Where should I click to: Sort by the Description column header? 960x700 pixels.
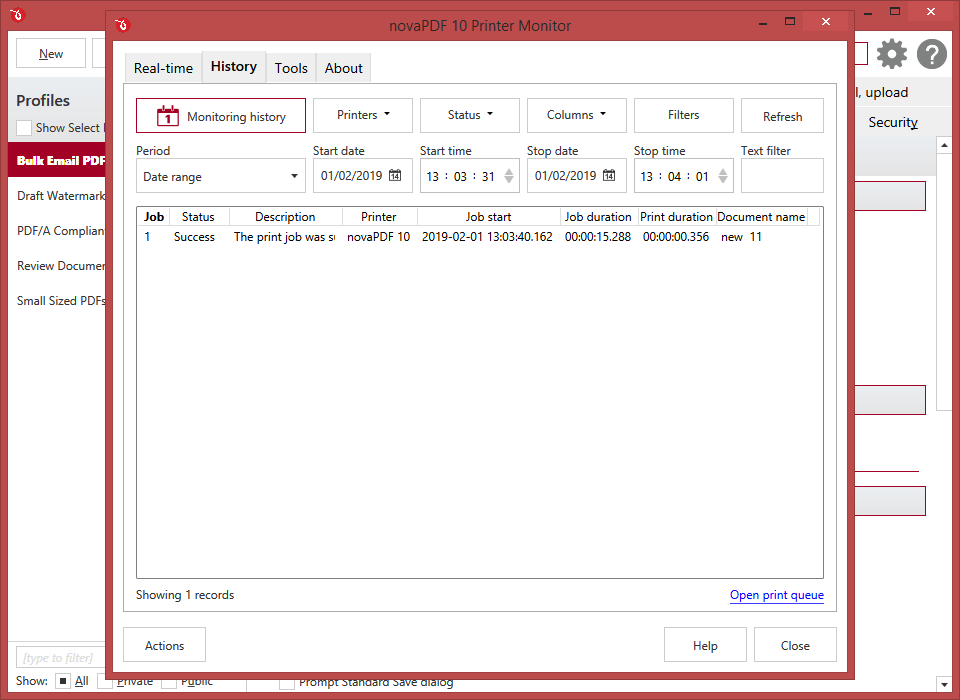point(285,216)
